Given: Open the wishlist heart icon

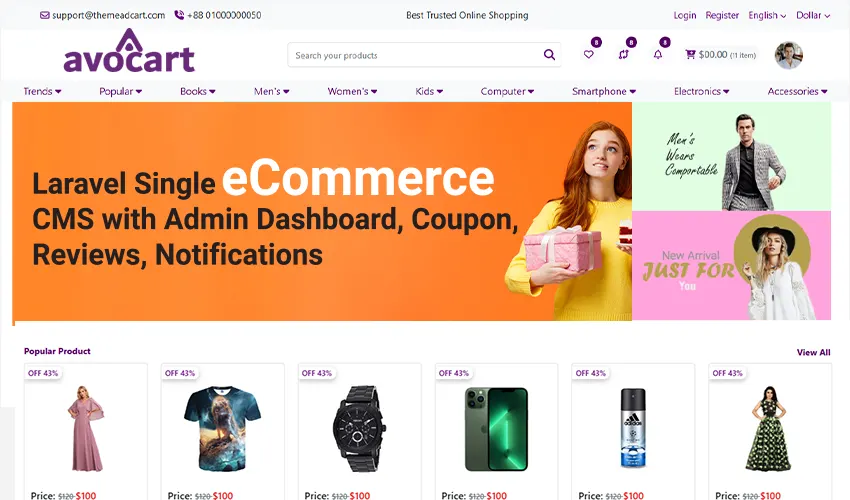Looking at the screenshot, I should pos(589,54).
